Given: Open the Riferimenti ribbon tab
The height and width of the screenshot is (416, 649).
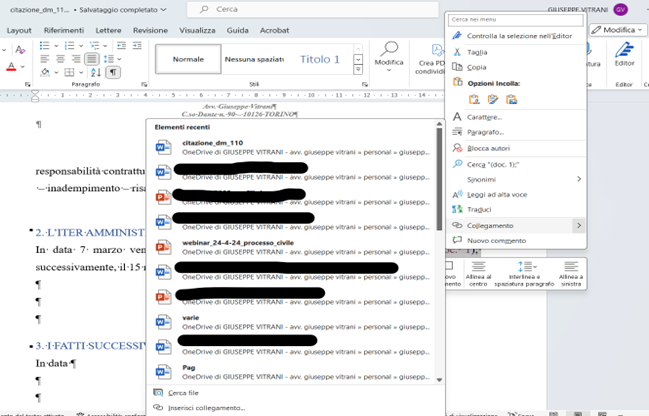Looking at the screenshot, I should pyautogui.click(x=64, y=30).
